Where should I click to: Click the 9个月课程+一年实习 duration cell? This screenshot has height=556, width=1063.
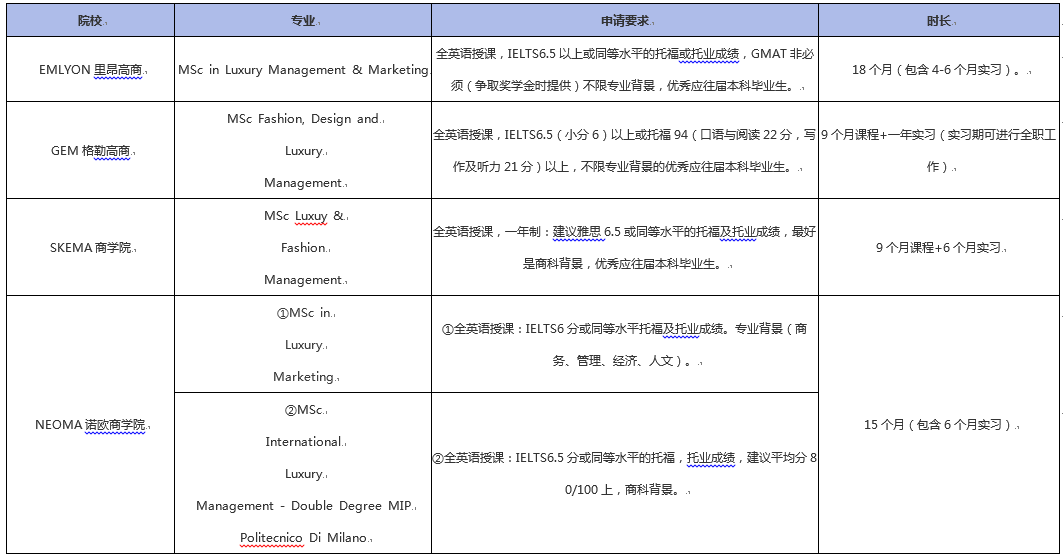937,150
